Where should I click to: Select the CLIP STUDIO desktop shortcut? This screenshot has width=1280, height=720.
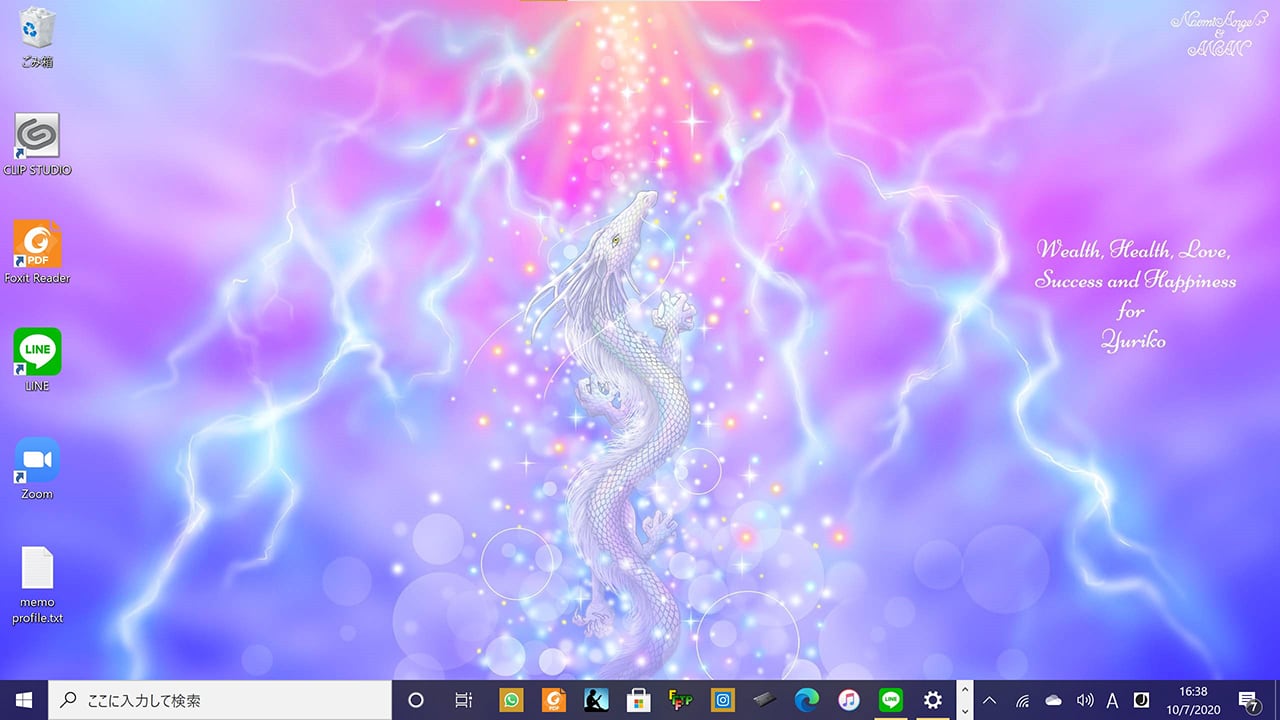(x=37, y=145)
